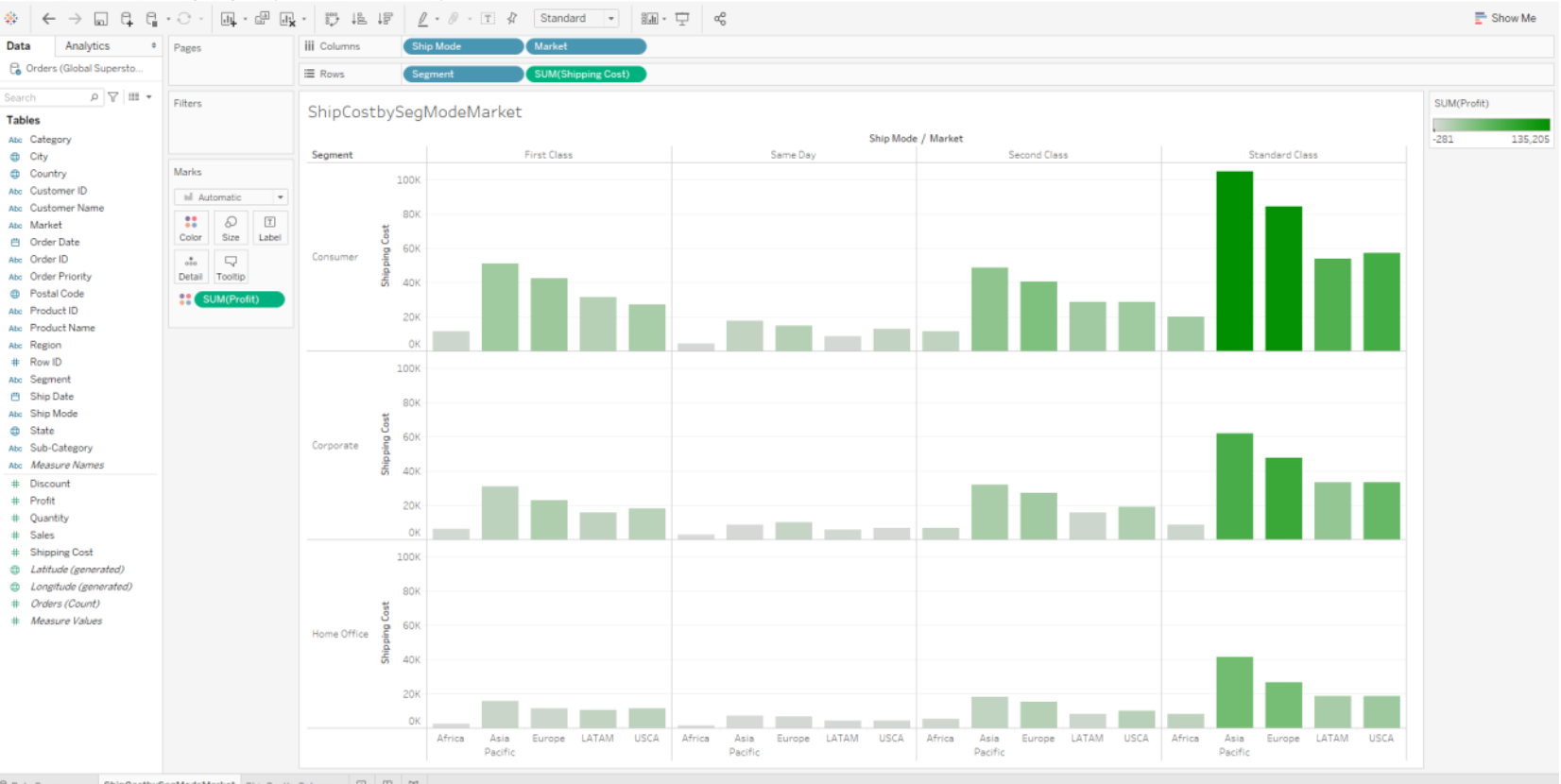The height and width of the screenshot is (784, 1561).
Task: Click the SUM(Profit) green gradient legend bar
Action: (x=1491, y=125)
